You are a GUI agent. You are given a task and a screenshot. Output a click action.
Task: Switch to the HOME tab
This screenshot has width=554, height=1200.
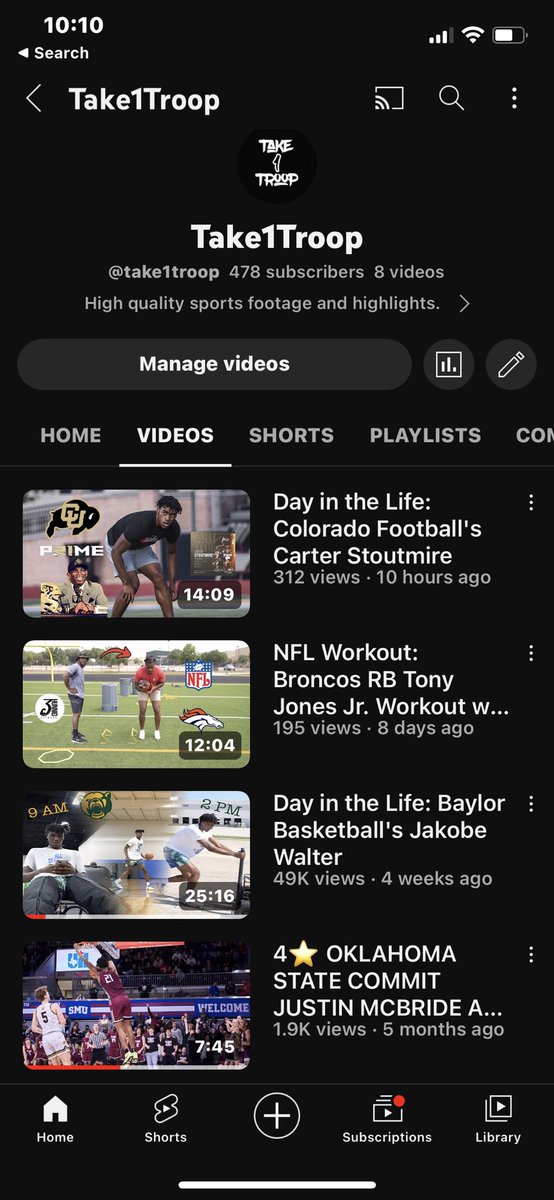pos(71,435)
